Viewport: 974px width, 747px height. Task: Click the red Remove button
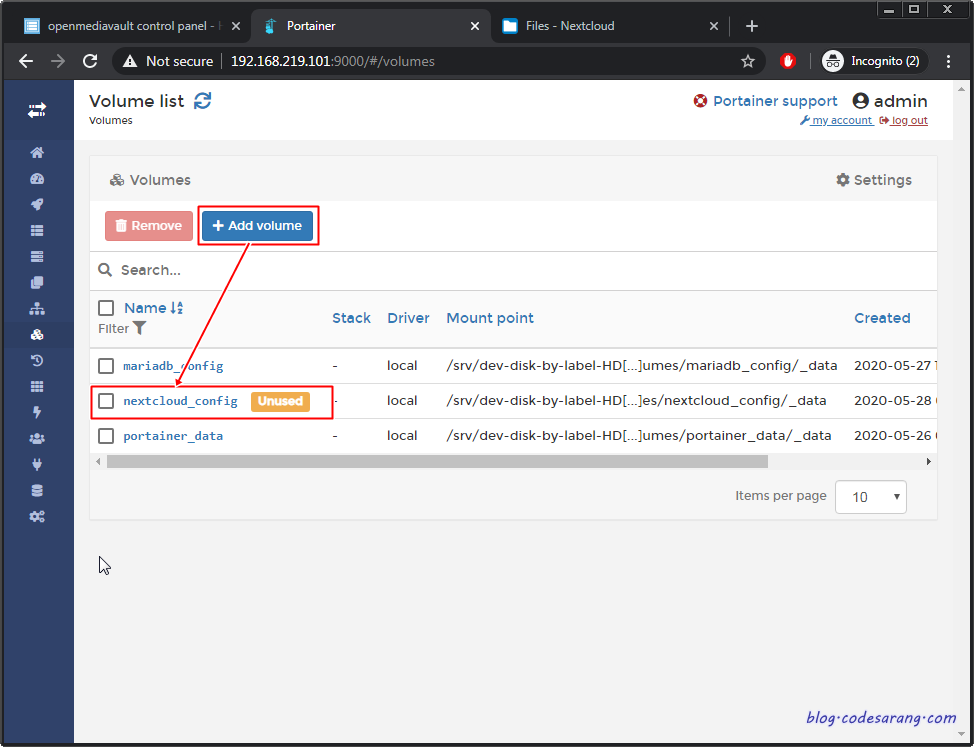(148, 225)
